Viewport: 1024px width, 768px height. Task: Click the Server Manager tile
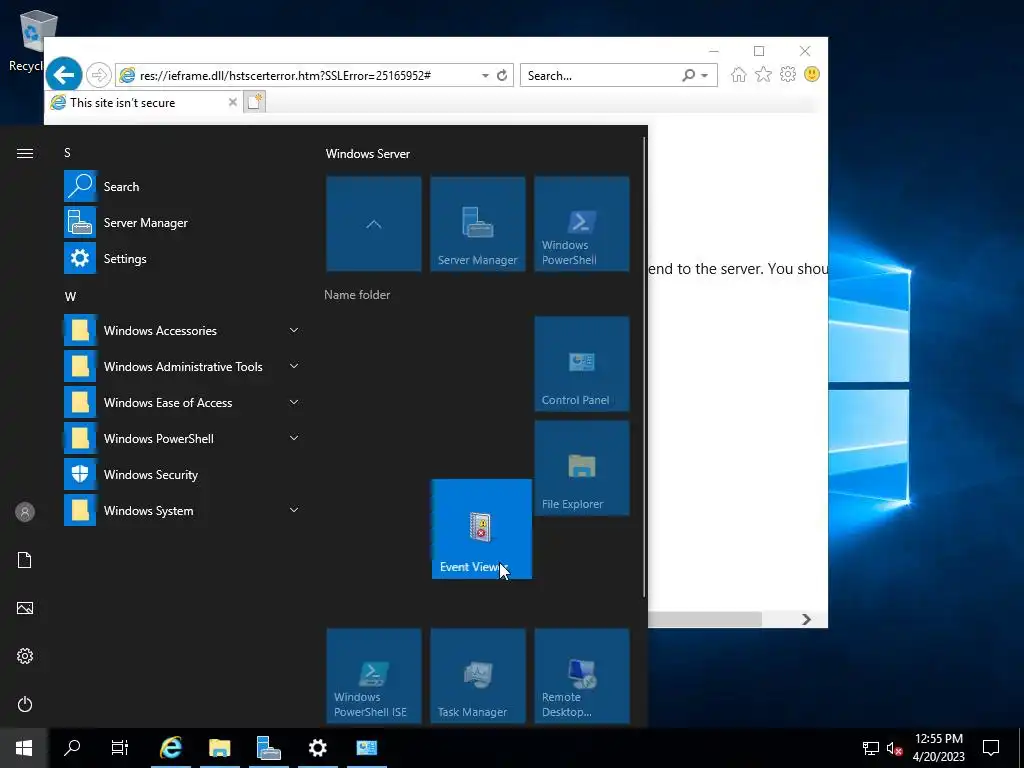tap(477, 224)
